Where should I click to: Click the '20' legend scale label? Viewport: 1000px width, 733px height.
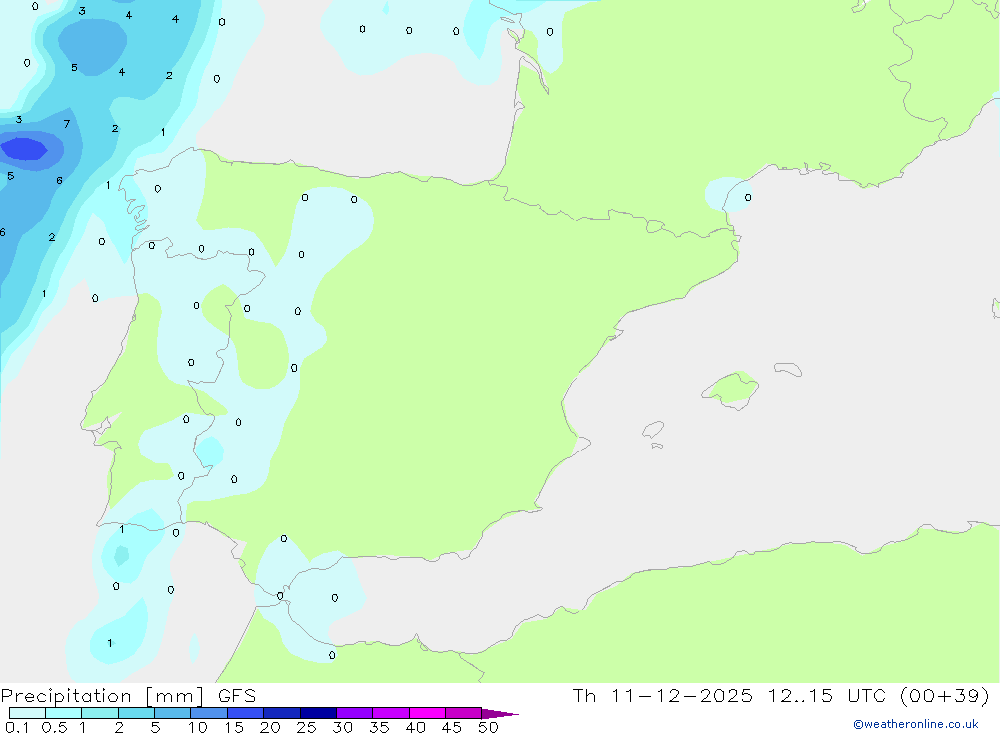[x=270, y=727]
